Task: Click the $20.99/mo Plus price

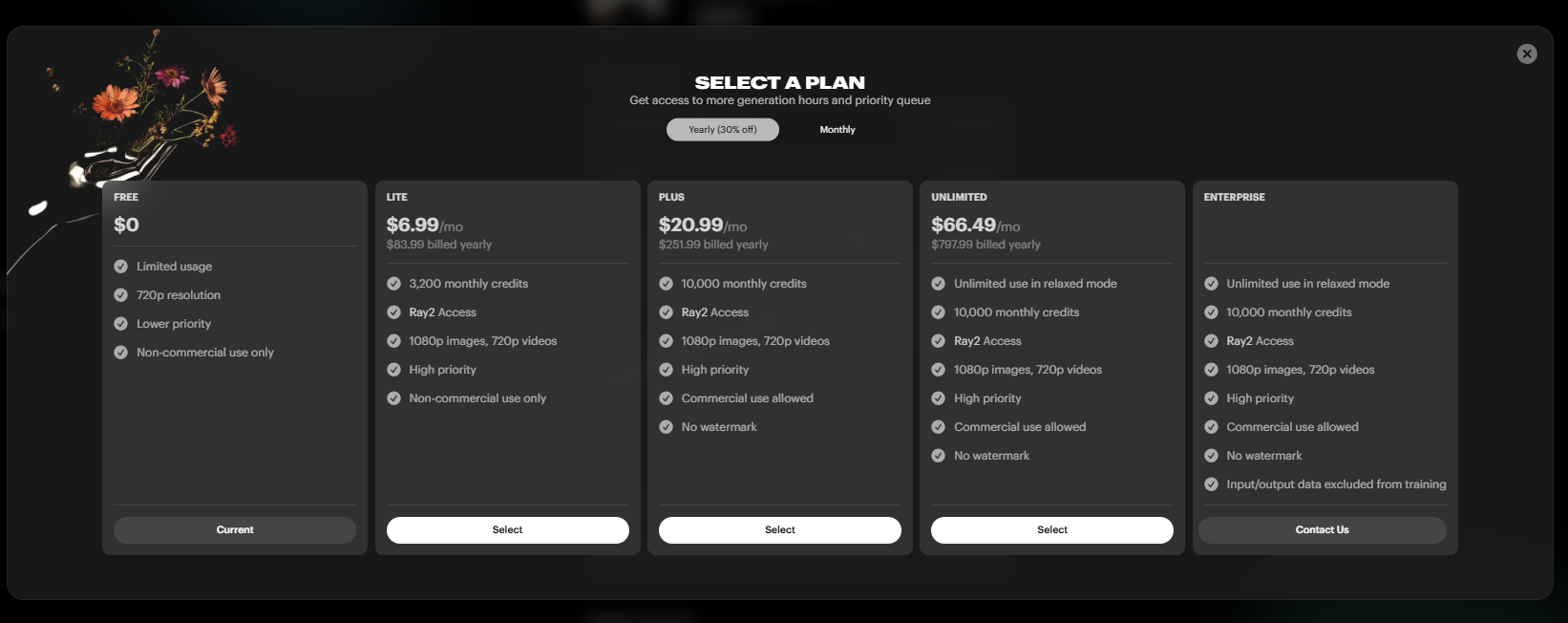Action: pyautogui.click(x=702, y=226)
